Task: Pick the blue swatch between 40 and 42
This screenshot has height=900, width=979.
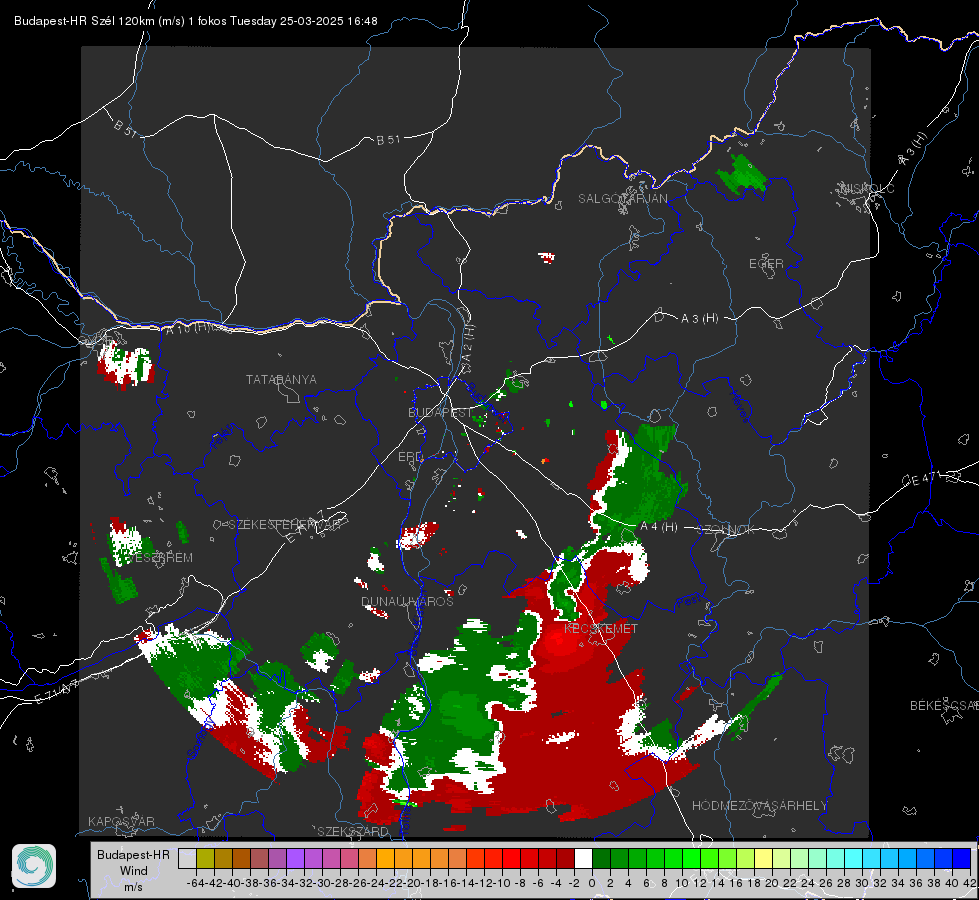Action: 962,859
